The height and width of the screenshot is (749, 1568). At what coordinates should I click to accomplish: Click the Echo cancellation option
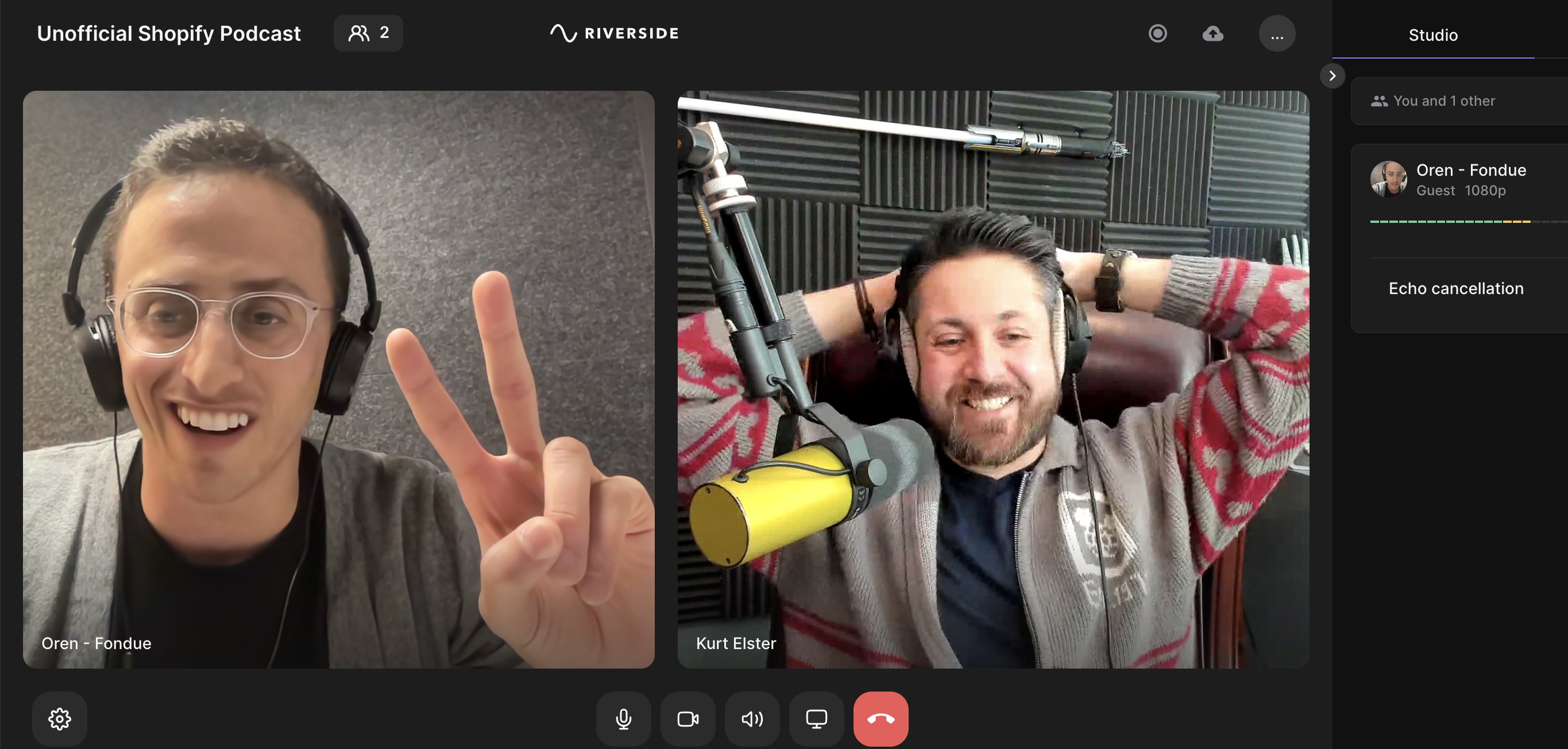click(x=1456, y=289)
